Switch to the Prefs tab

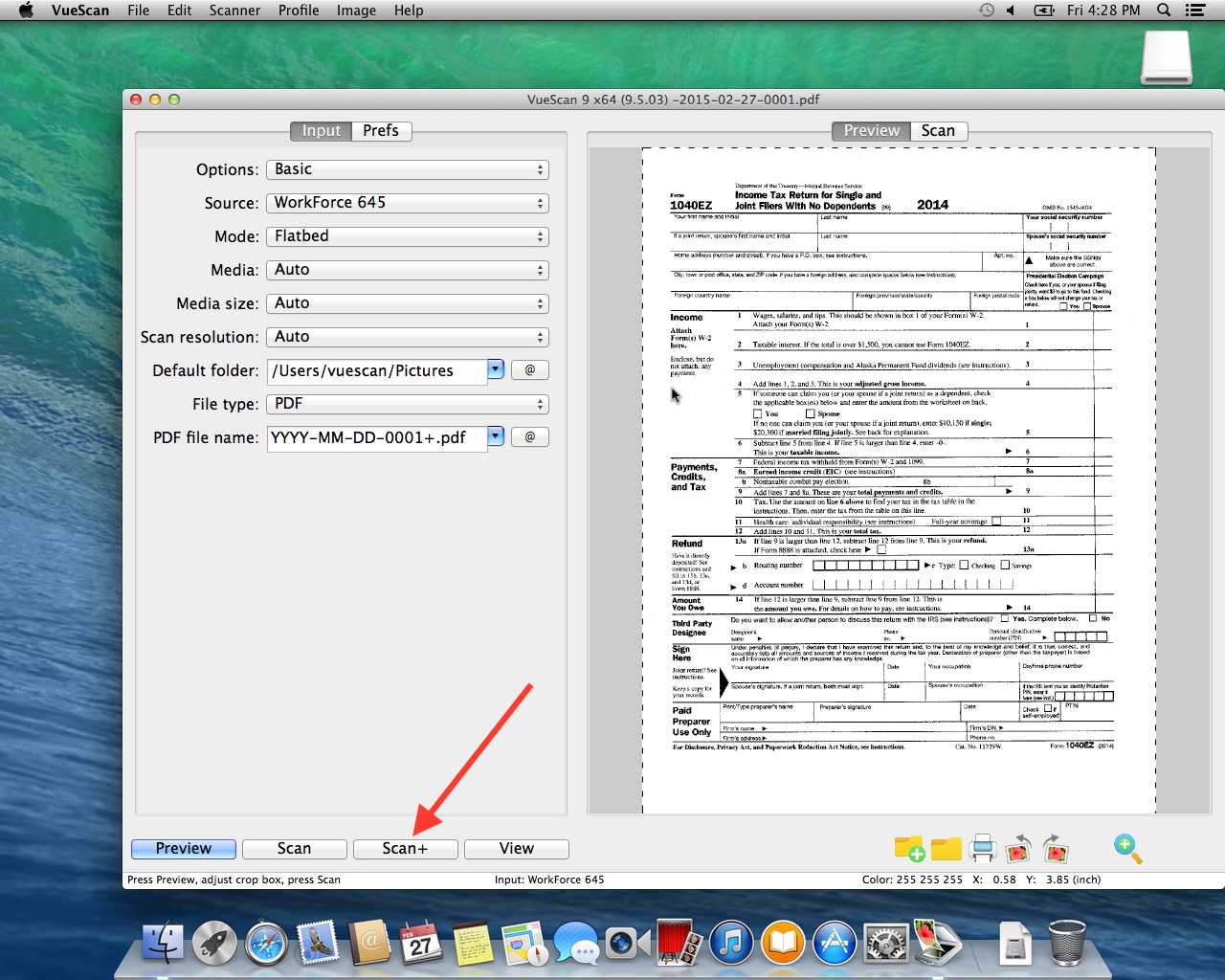pos(381,131)
